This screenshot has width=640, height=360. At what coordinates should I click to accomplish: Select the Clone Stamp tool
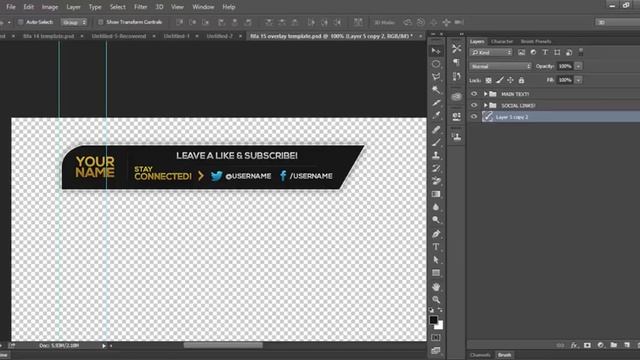pos(436,156)
